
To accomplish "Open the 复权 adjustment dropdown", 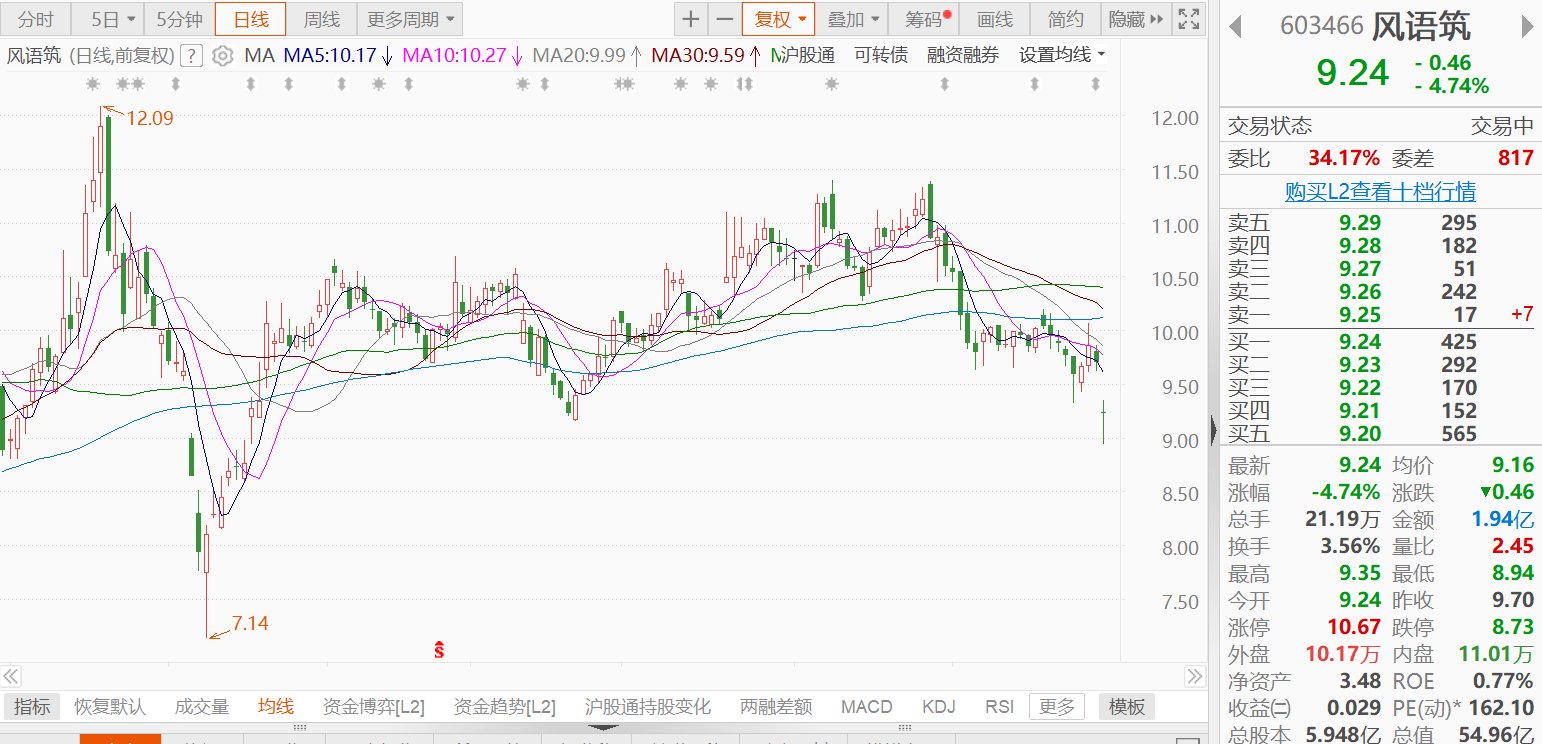I will tap(779, 19).
